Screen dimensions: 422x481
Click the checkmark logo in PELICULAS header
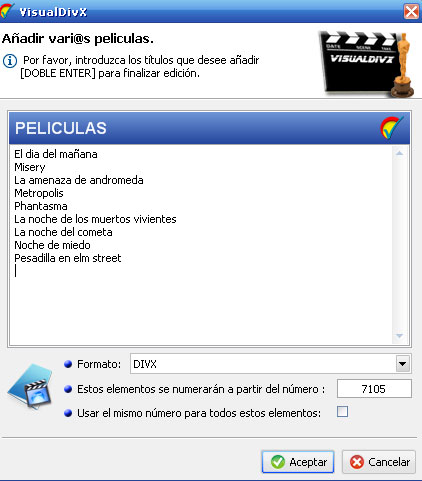tap(391, 128)
